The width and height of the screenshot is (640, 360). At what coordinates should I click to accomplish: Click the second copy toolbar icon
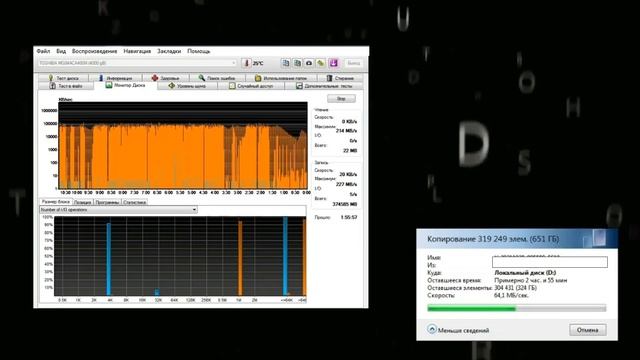point(297,63)
